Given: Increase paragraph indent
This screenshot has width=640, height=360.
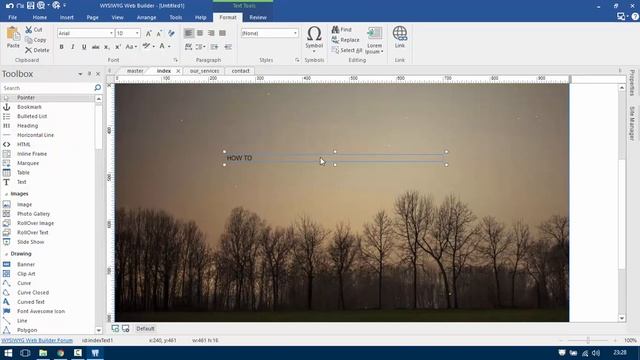Looking at the screenshot, I should [214, 47].
